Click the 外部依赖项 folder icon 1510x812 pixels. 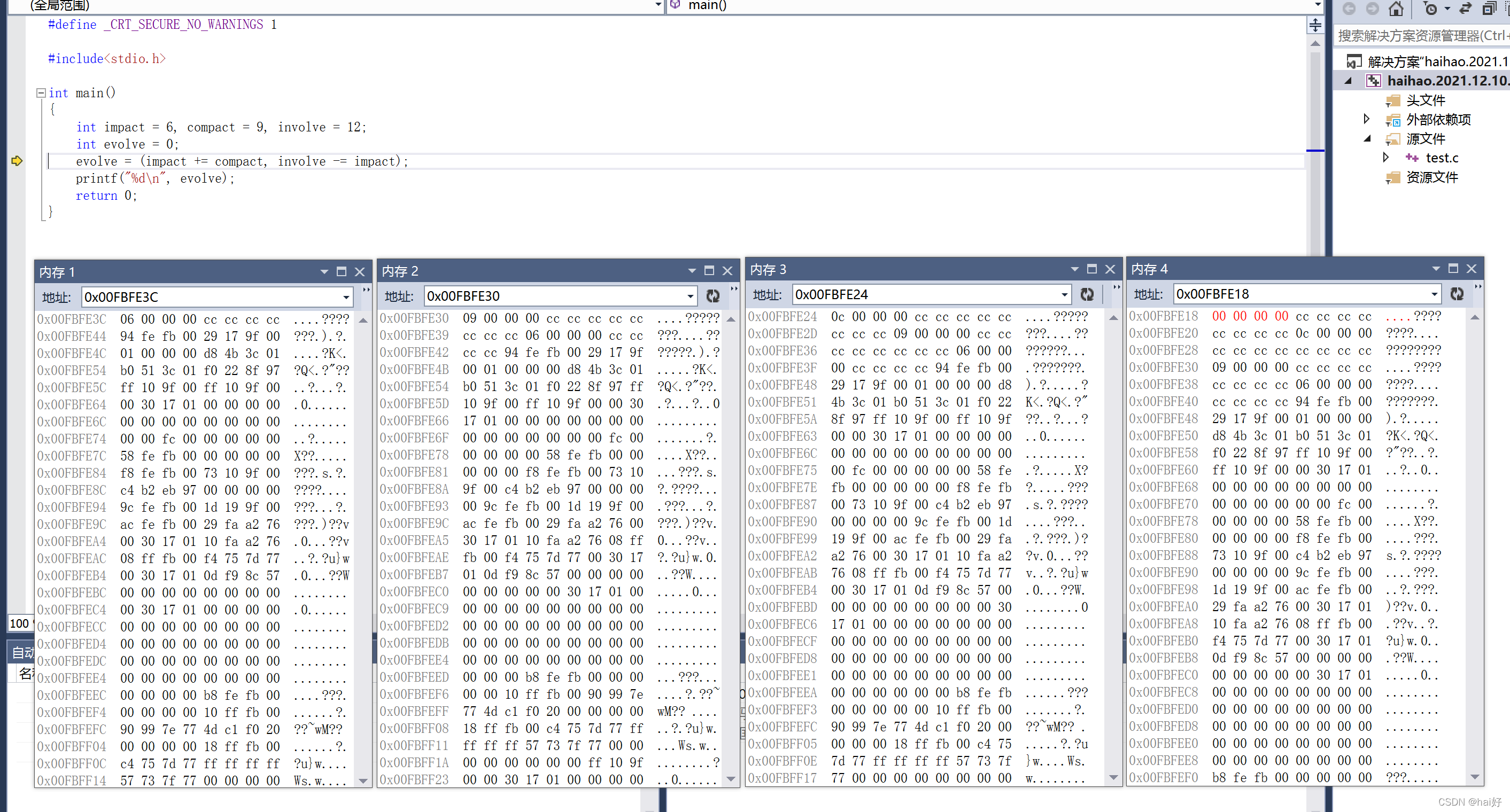coord(1393,120)
